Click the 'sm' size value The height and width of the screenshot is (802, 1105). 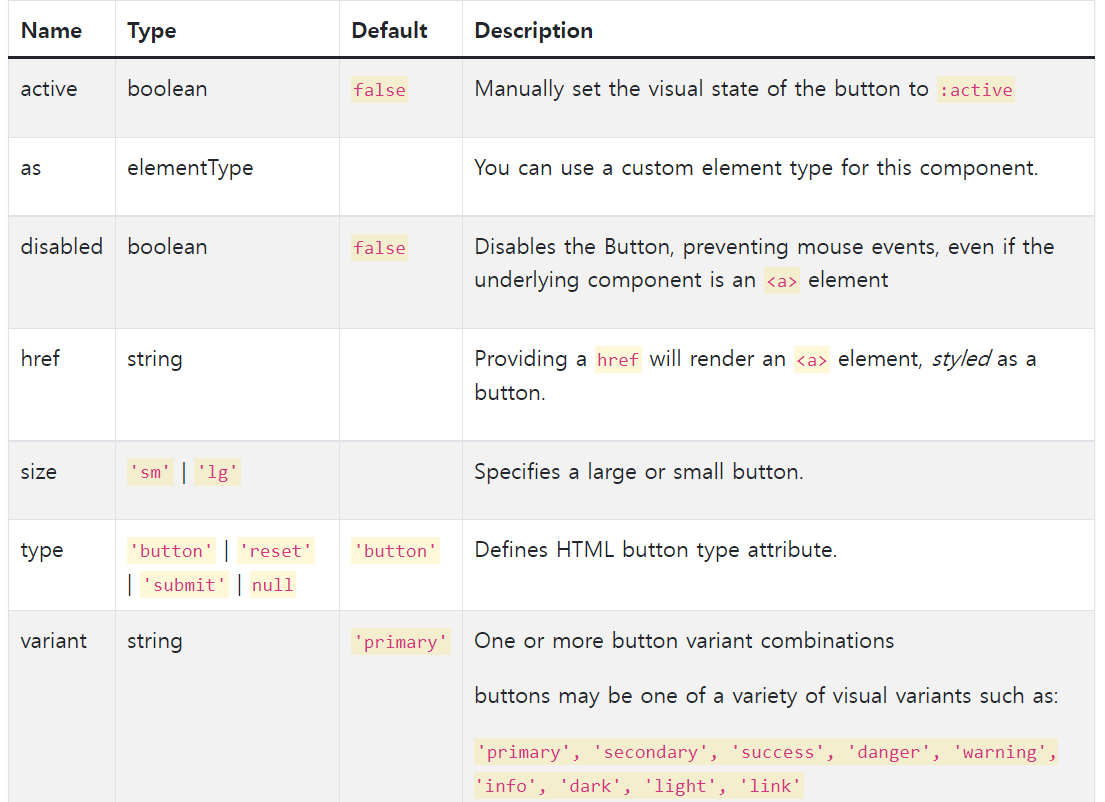(x=150, y=472)
